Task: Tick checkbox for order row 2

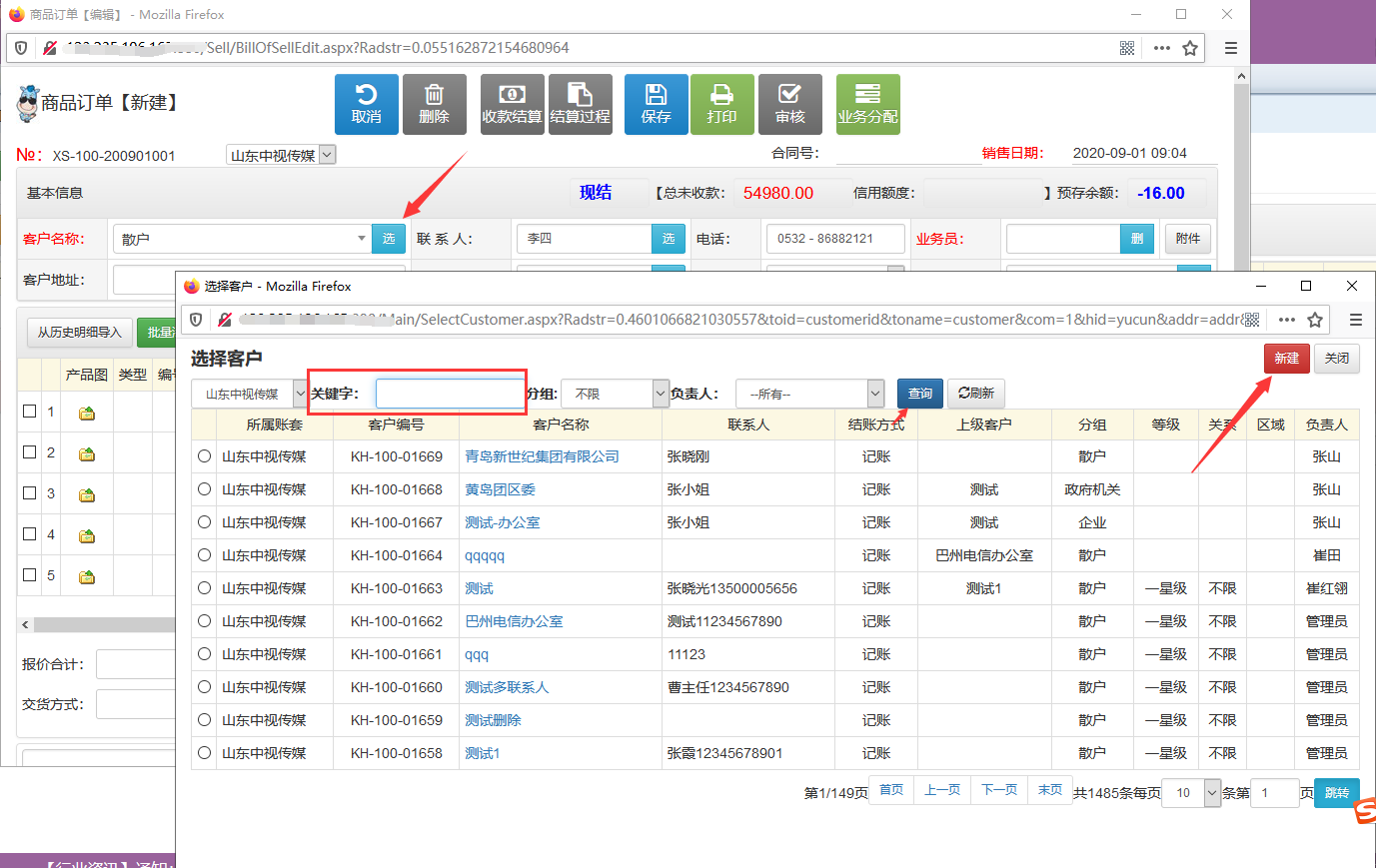Action: (x=30, y=451)
